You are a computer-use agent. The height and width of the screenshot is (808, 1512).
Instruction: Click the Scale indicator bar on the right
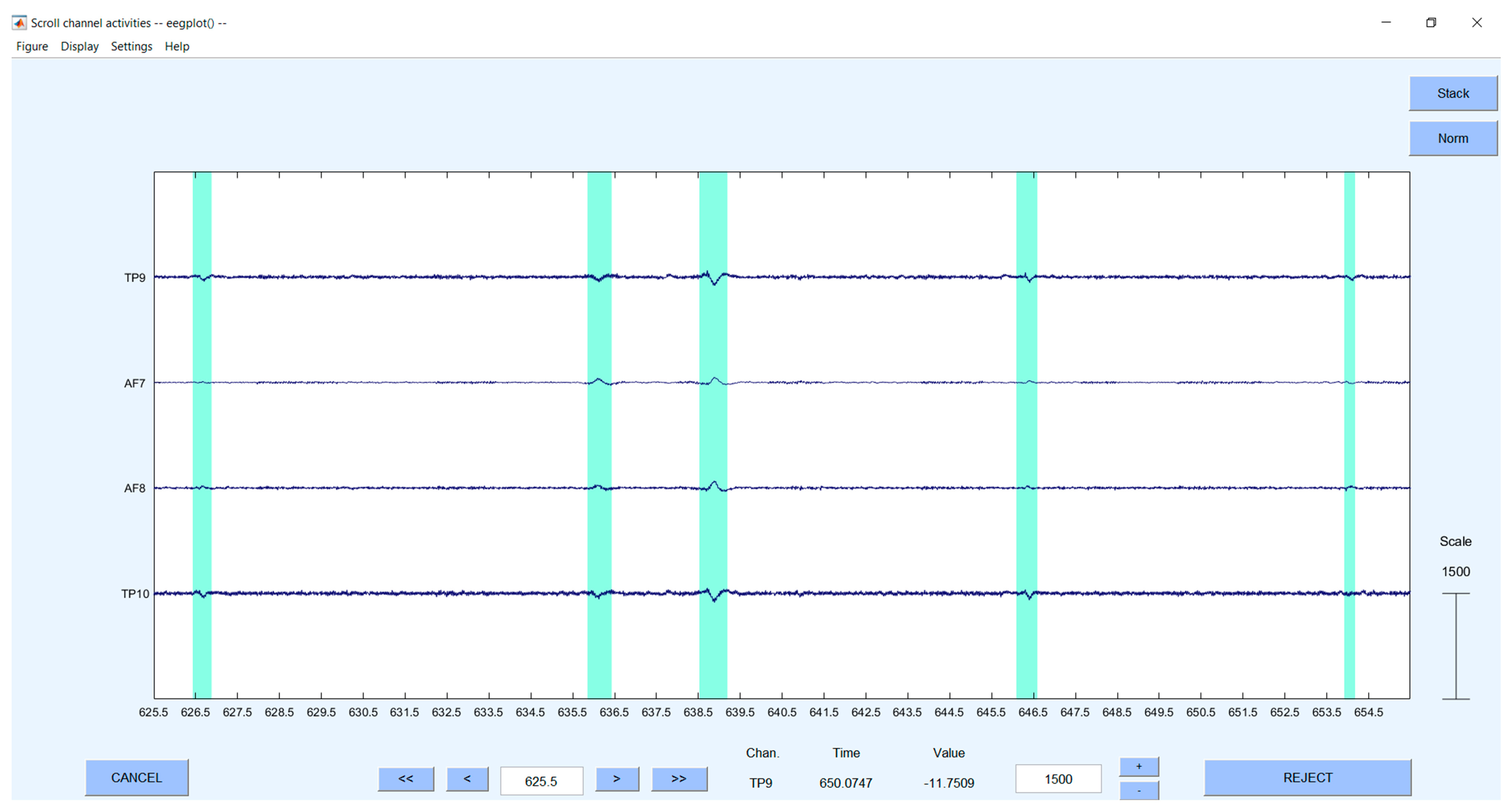(x=1456, y=646)
